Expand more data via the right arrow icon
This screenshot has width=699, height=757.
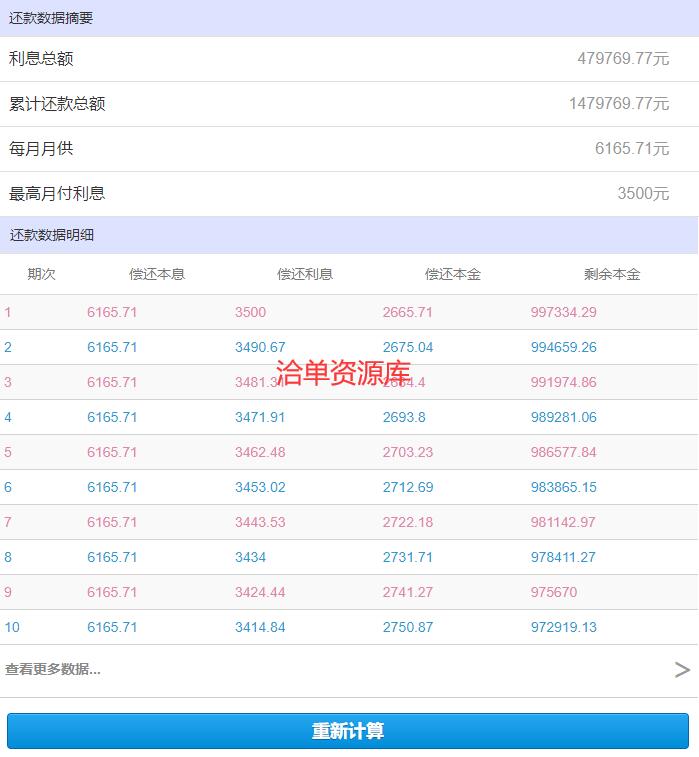[x=682, y=670]
